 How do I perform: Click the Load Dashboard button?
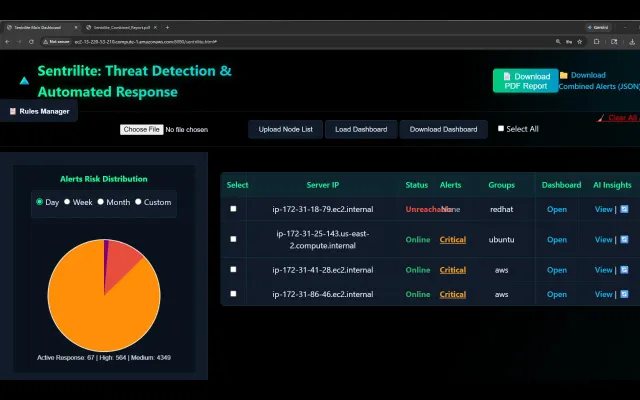click(x=361, y=129)
